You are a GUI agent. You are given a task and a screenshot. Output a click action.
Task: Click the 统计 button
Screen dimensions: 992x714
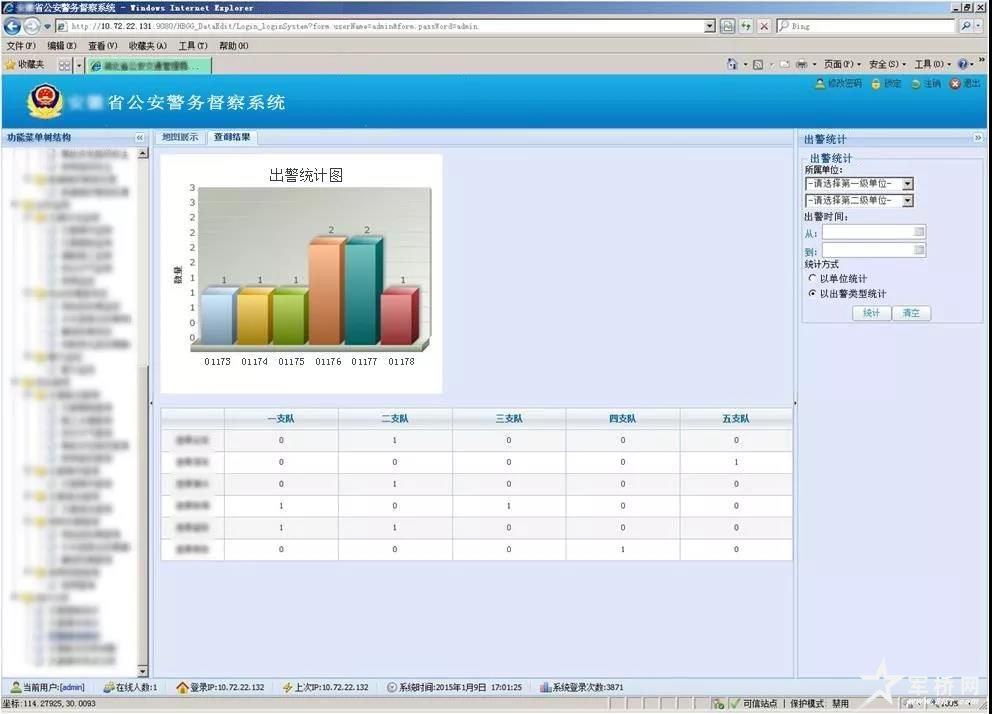[871, 313]
